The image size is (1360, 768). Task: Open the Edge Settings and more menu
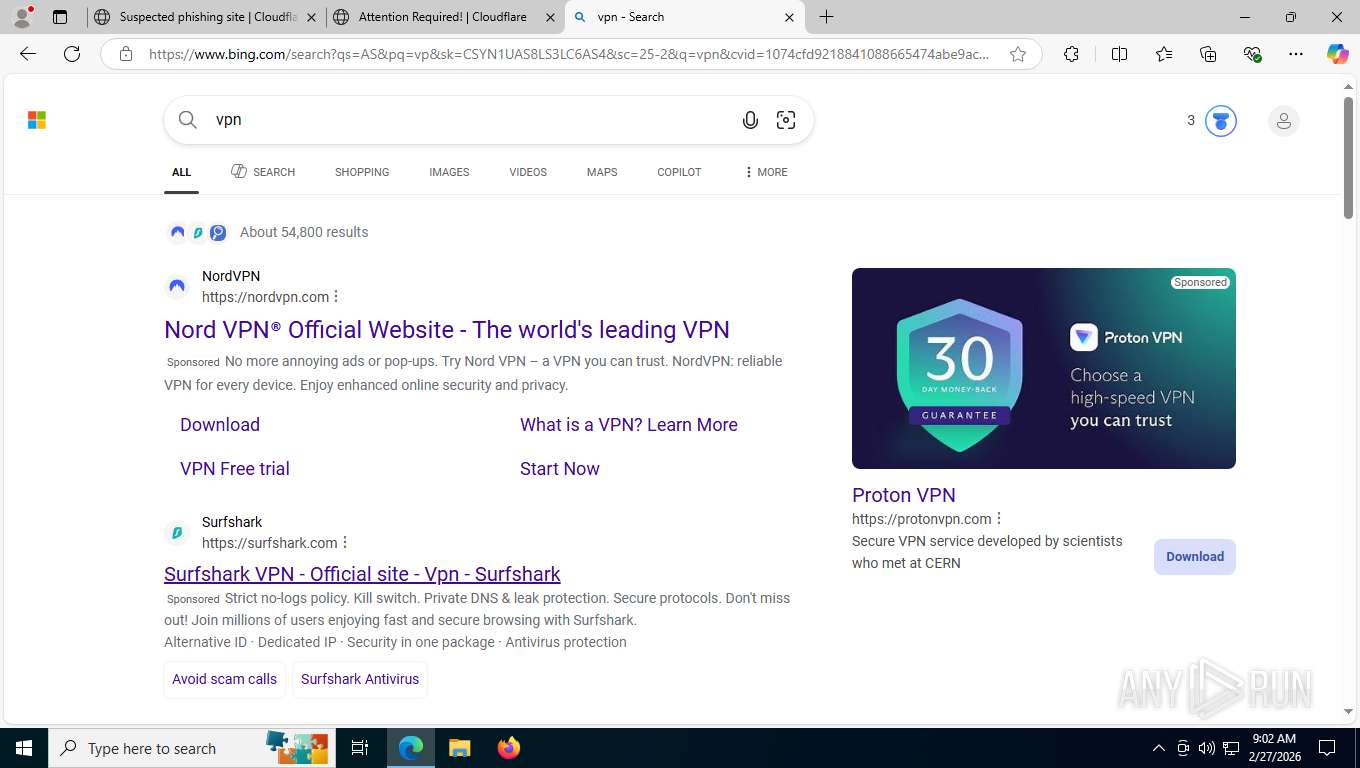click(1296, 54)
